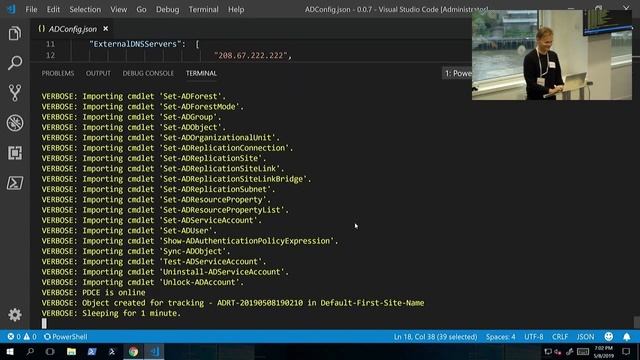Click the PowerShell session status item
640x360 pixels.
65,337
